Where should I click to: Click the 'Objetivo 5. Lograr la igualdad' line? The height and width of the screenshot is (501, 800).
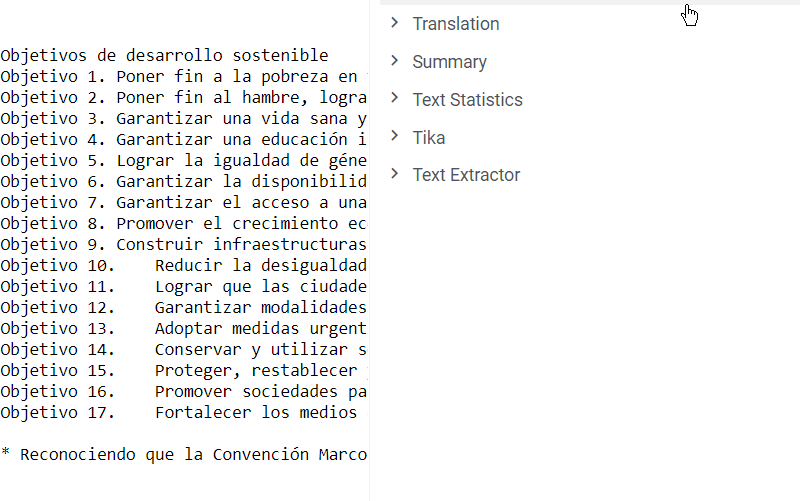(184, 159)
